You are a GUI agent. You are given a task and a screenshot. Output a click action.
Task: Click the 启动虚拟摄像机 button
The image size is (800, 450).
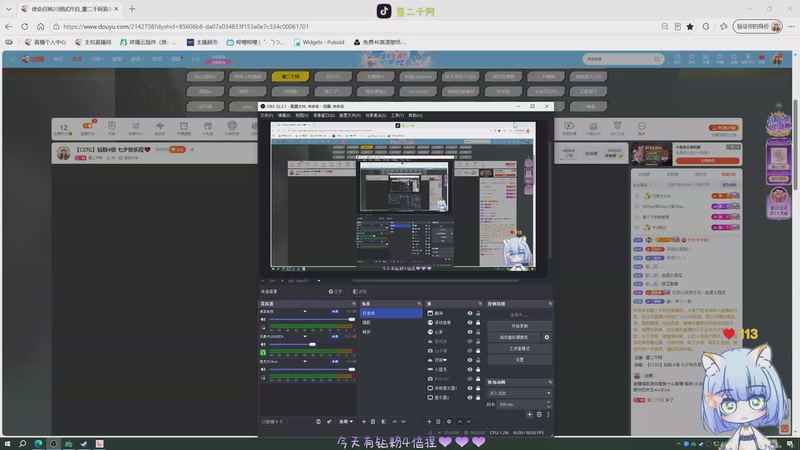[x=514, y=337]
